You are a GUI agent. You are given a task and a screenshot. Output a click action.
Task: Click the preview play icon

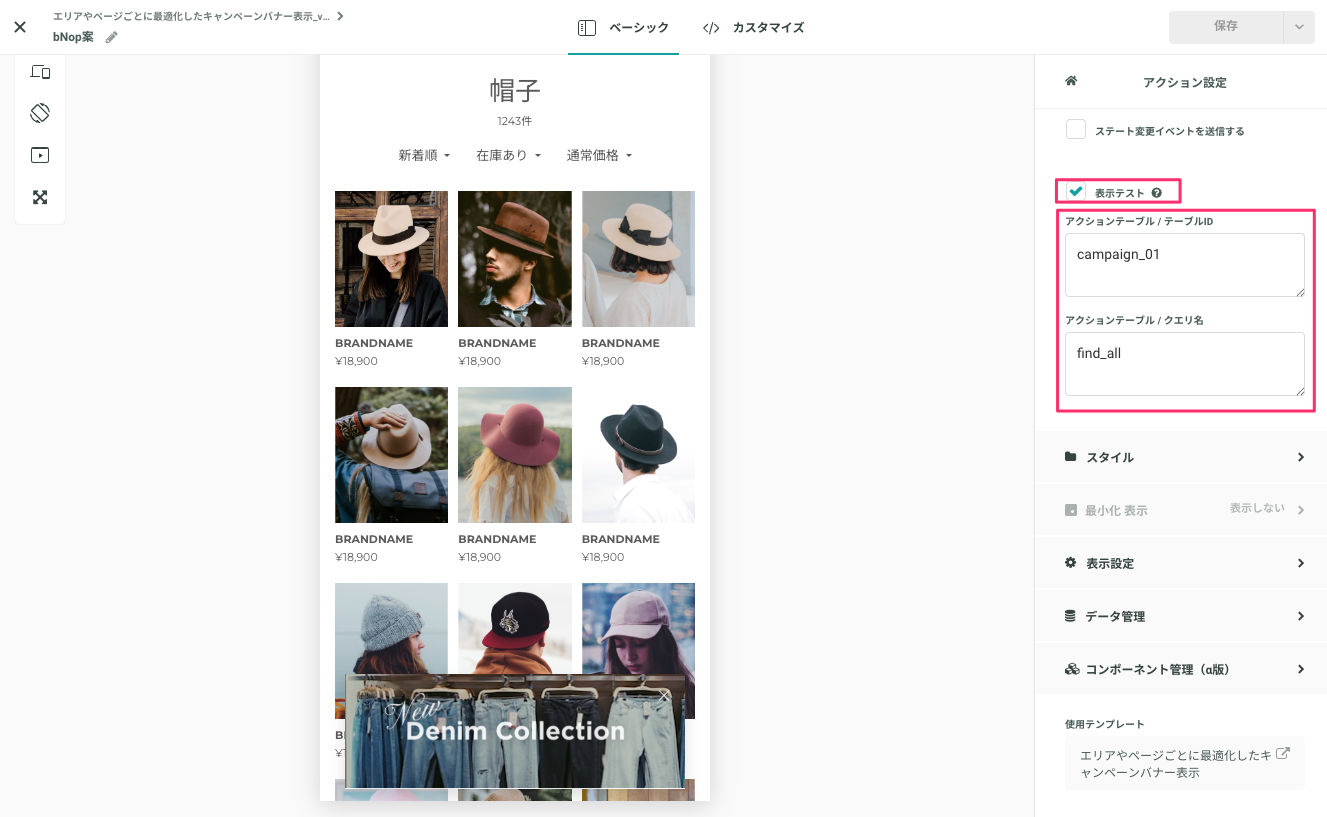point(40,155)
